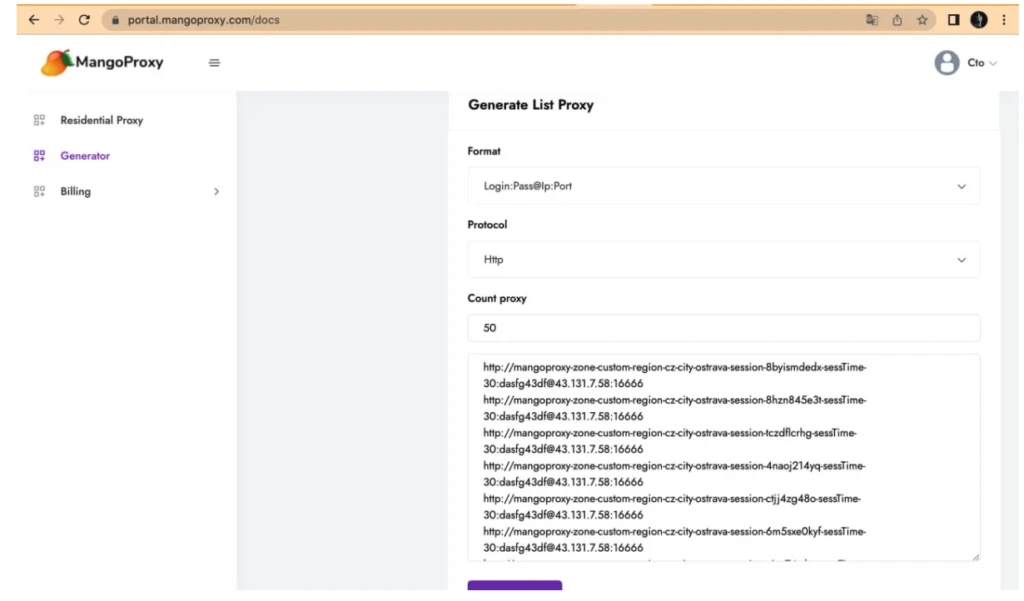Click the Cto user avatar icon
Screen dimensions: 1024x601
point(946,63)
